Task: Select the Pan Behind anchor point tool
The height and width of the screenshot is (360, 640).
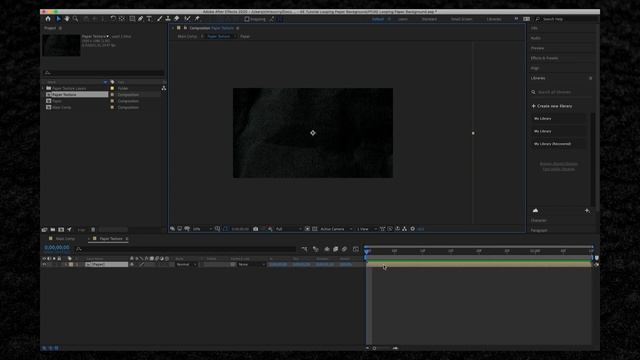Action: pos(122,19)
